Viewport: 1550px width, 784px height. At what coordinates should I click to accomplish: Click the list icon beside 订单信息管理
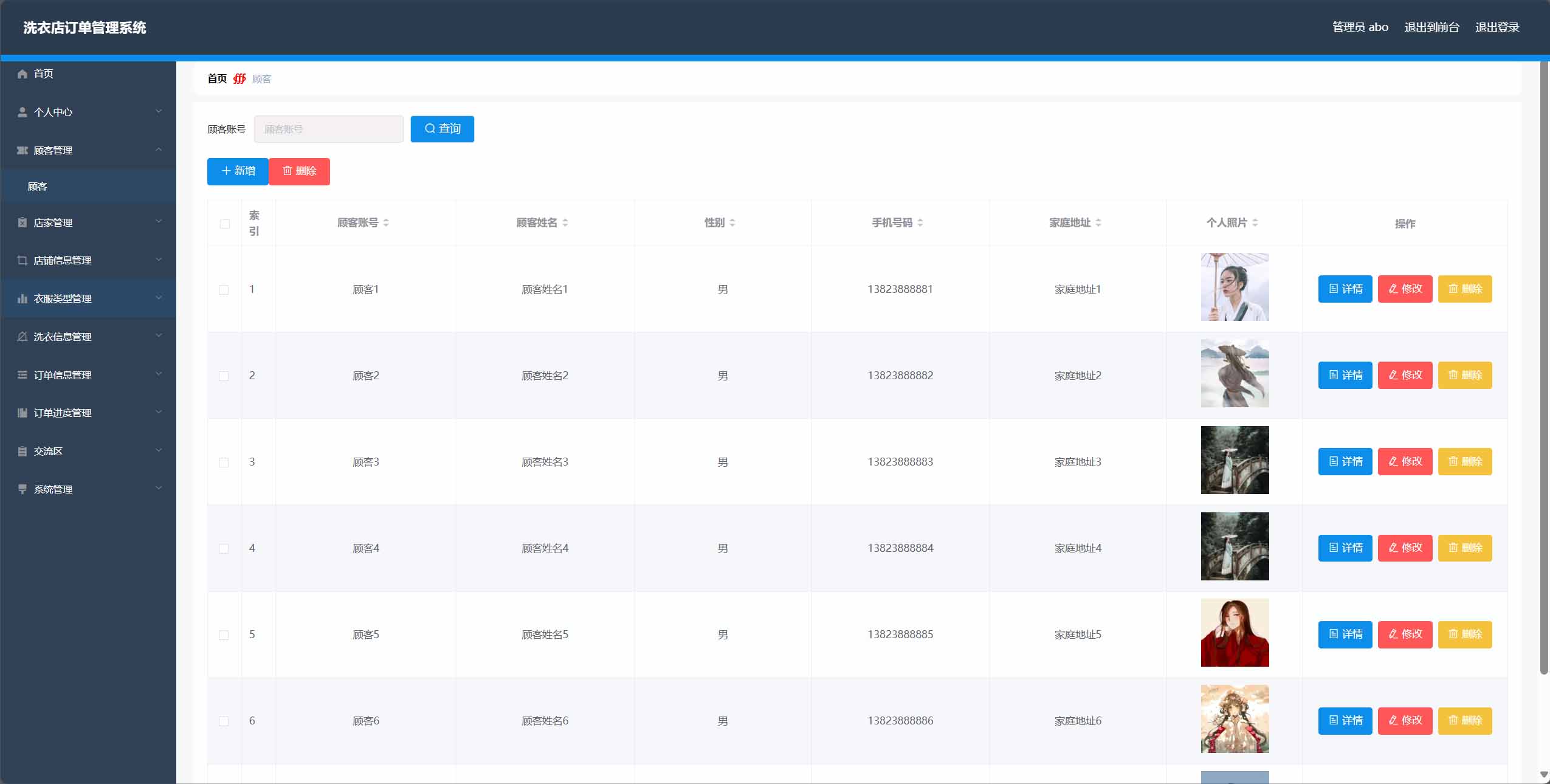(22, 375)
